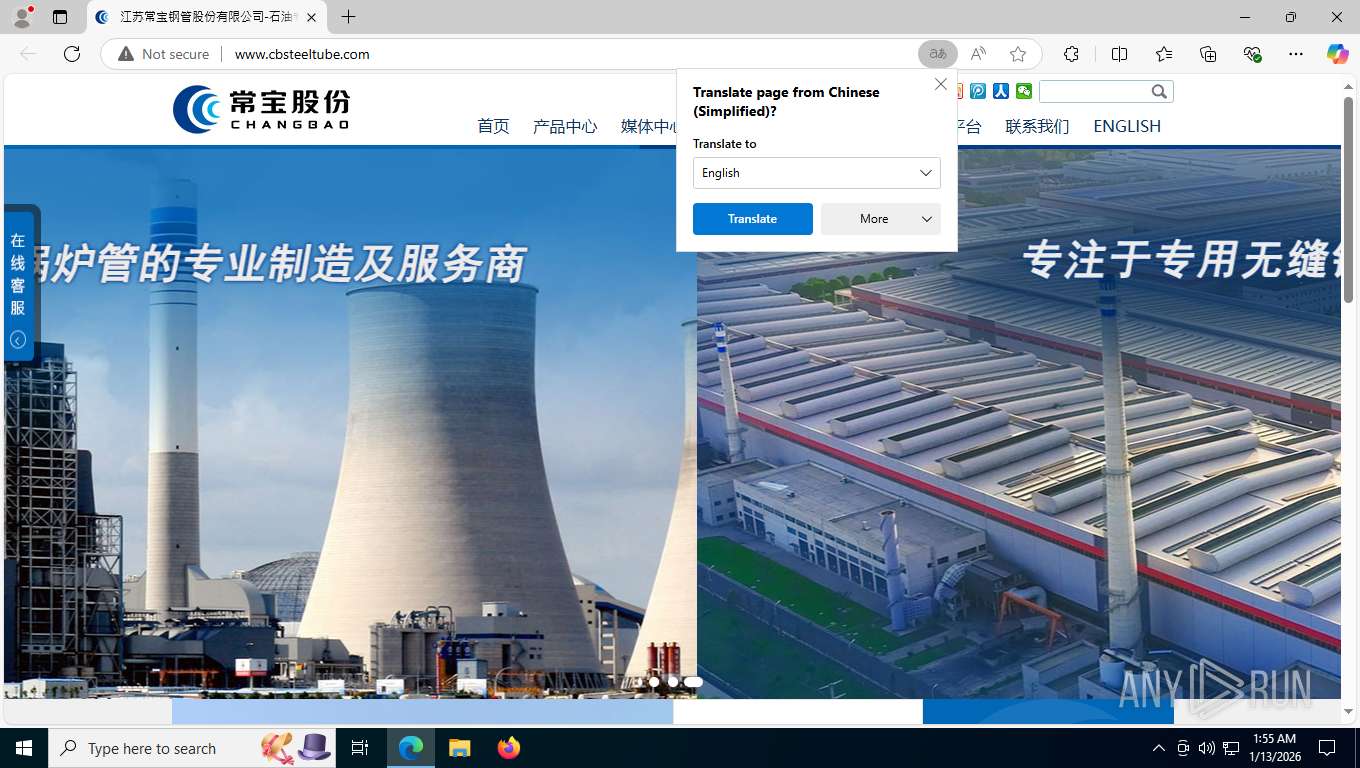
Task: Open Split screen icon
Action: click(1119, 54)
